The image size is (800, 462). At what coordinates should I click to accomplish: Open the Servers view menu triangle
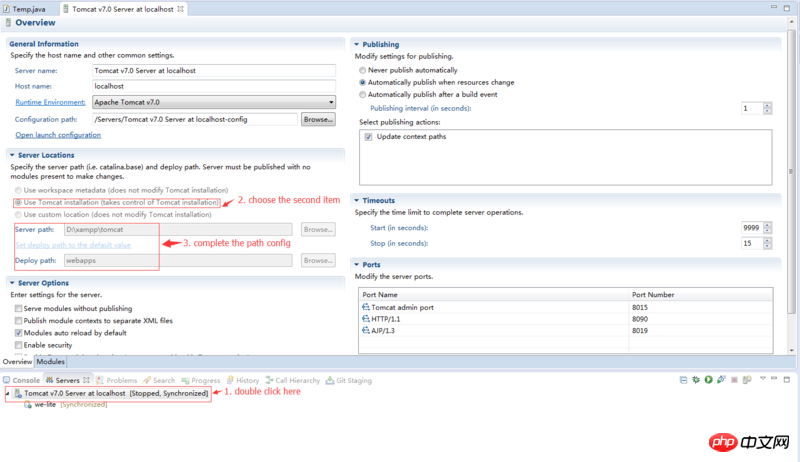click(x=763, y=379)
